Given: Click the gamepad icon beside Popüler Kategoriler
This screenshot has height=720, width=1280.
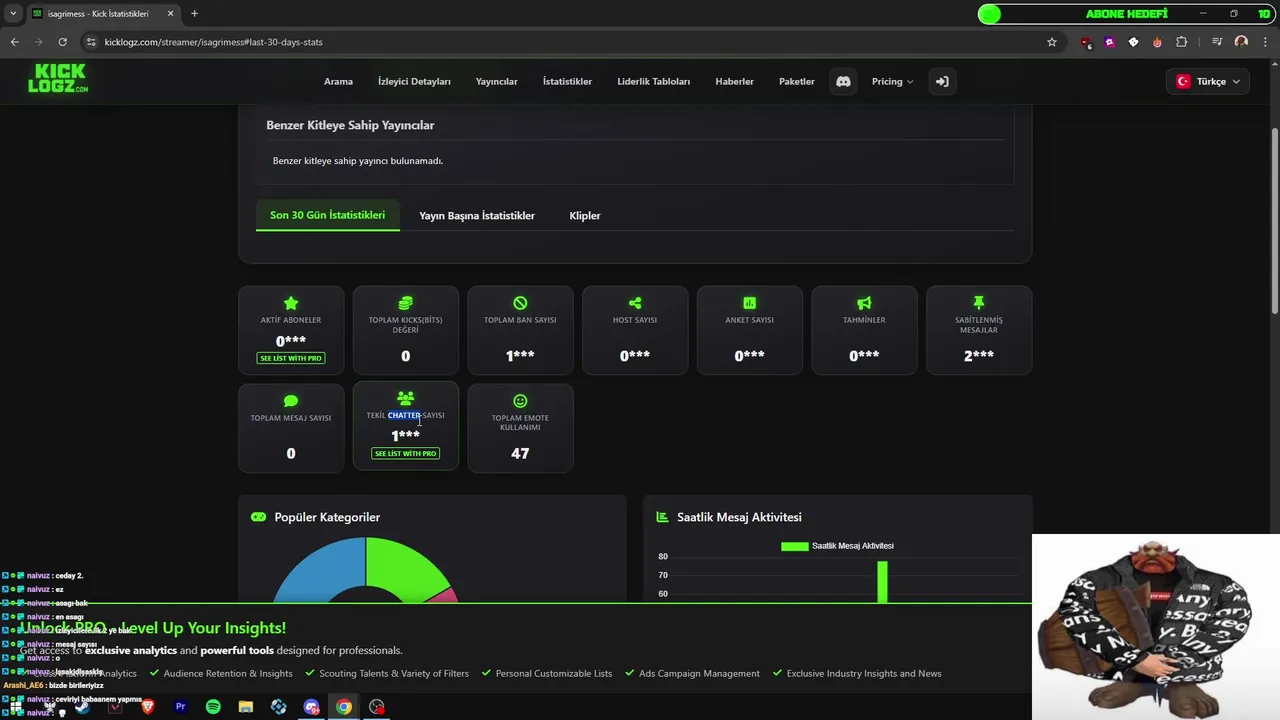Looking at the screenshot, I should [258, 517].
